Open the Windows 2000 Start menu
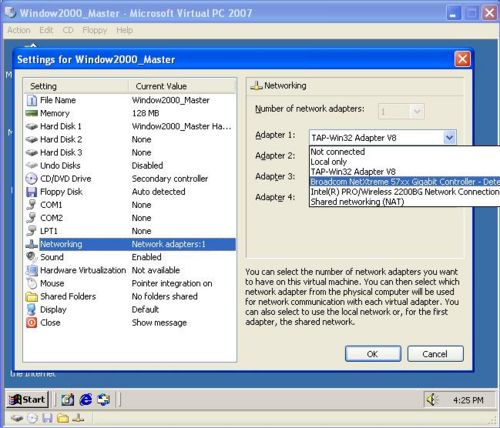This screenshot has height=428, width=500. 27,399
